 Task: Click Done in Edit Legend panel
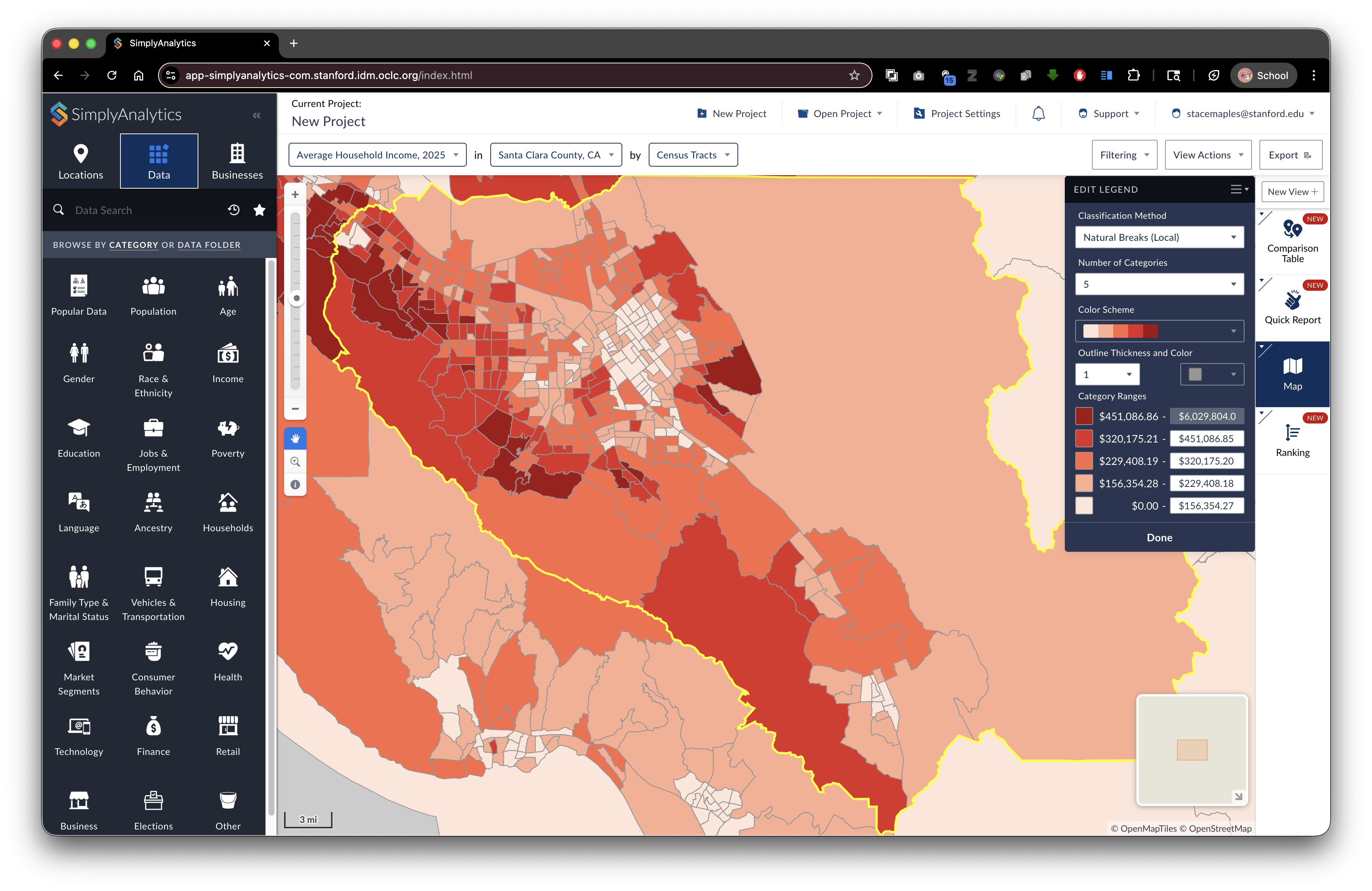1159,537
